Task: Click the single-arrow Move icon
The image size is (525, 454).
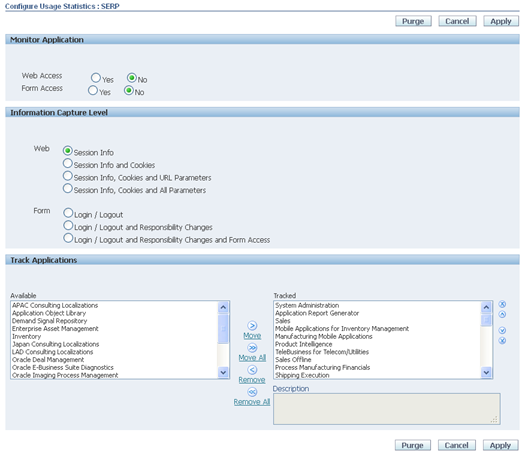Action: [x=252, y=325]
